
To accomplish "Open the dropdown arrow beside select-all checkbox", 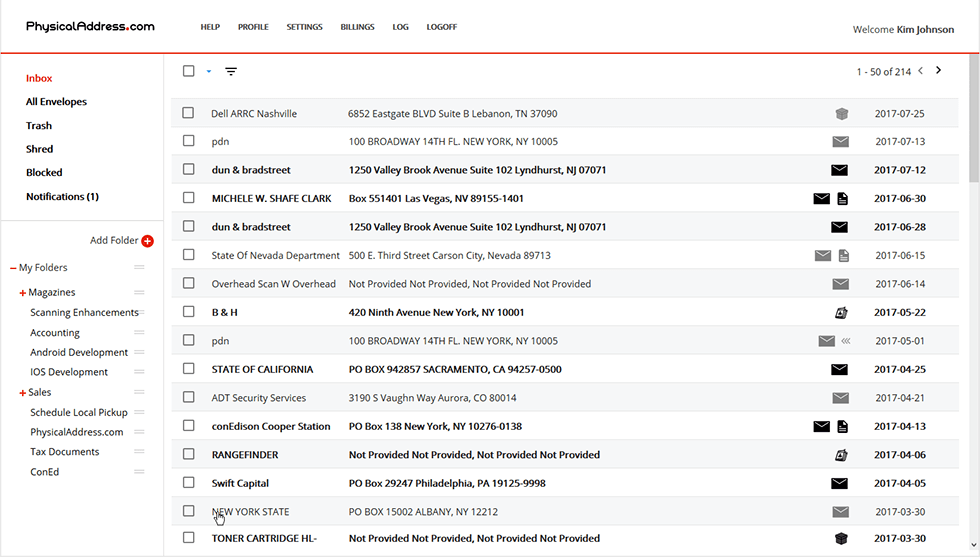I will [209, 71].
